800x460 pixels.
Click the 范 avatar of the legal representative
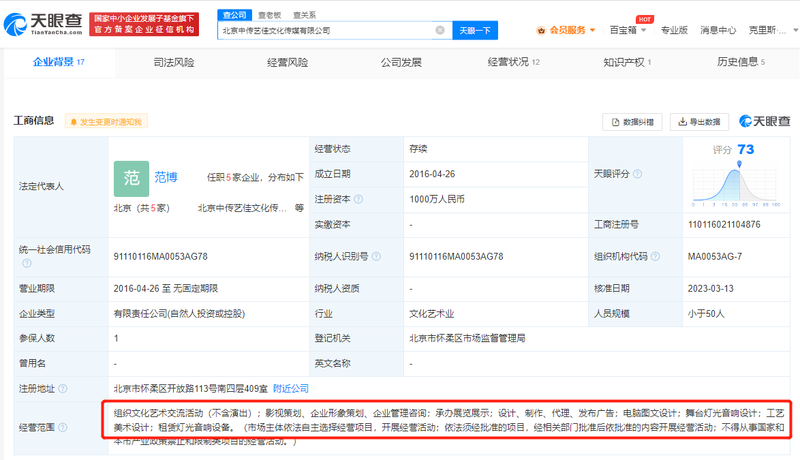[x=131, y=177]
